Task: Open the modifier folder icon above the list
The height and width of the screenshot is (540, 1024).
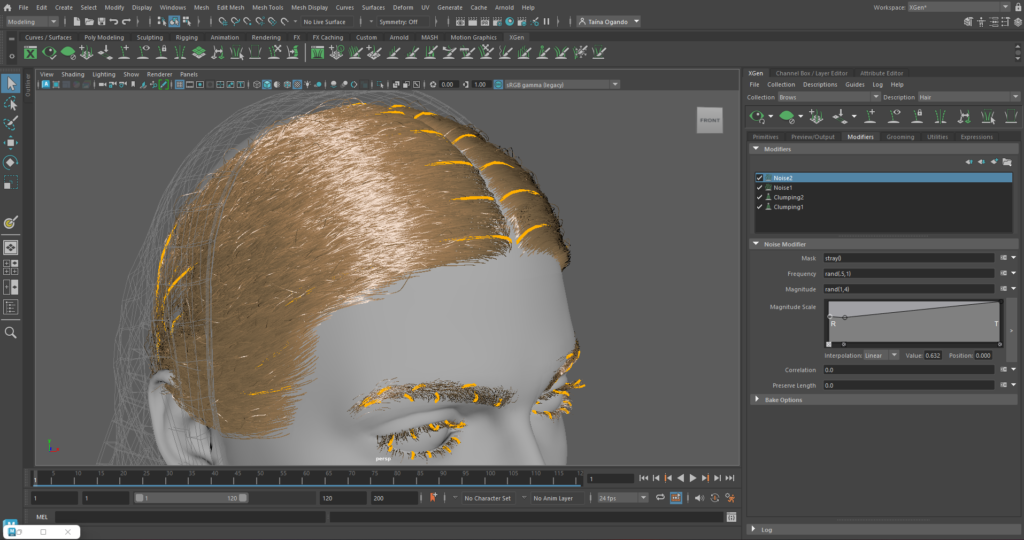Action: pos(1007,161)
